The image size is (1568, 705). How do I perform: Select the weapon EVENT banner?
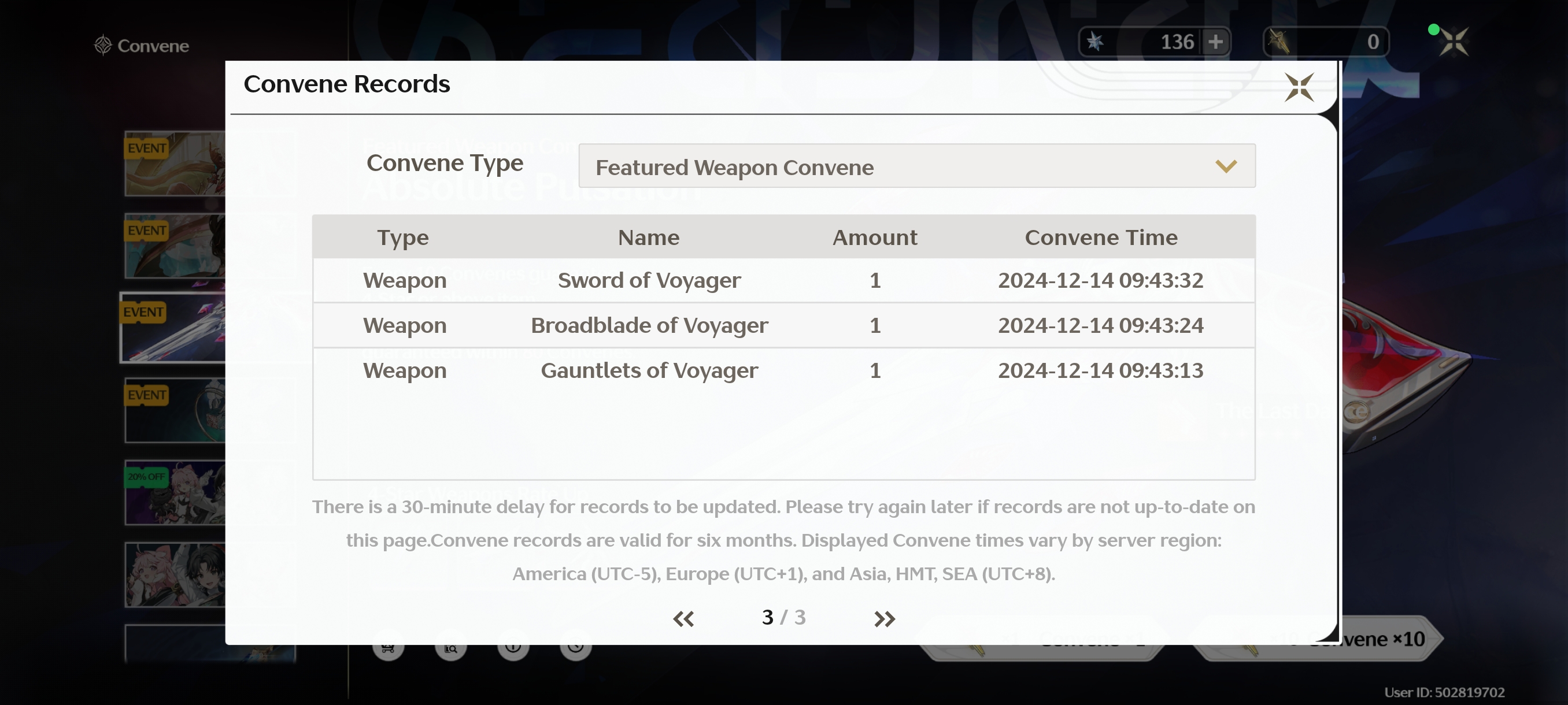click(x=173, y=327)
